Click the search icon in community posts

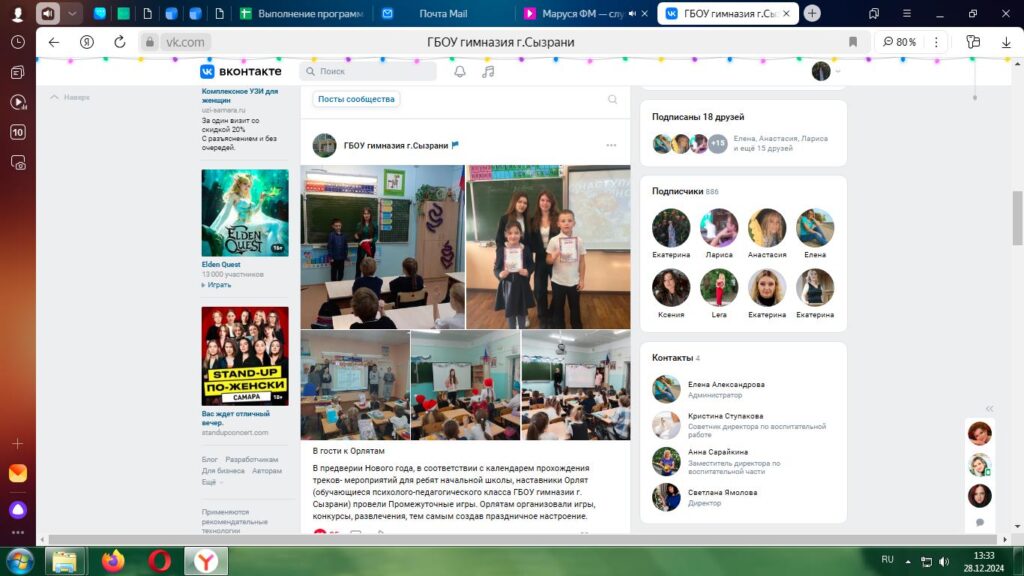point(613,99)
